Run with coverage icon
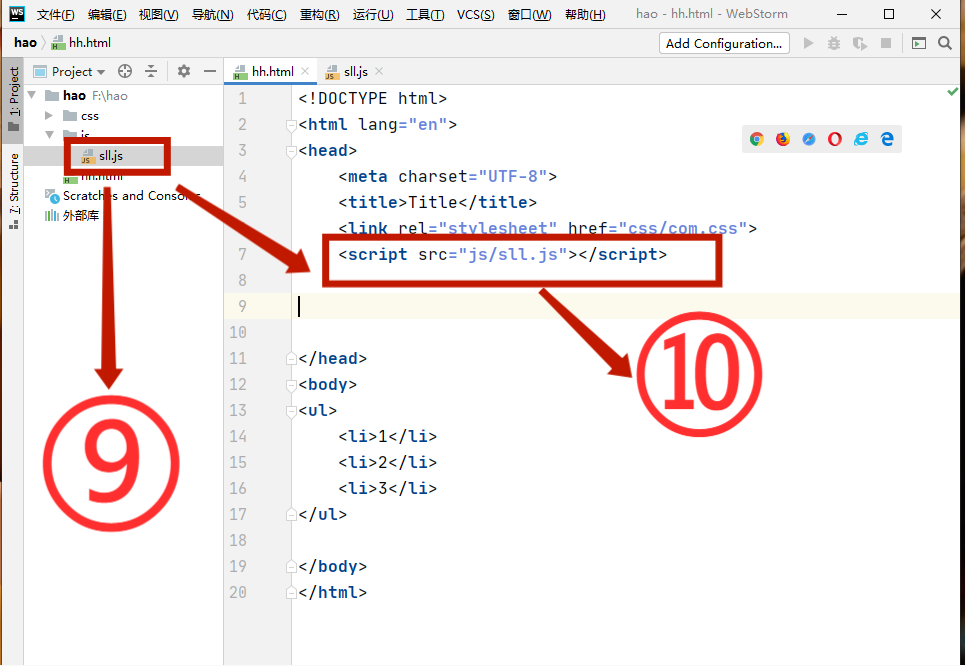 click(x=860, y=43)
